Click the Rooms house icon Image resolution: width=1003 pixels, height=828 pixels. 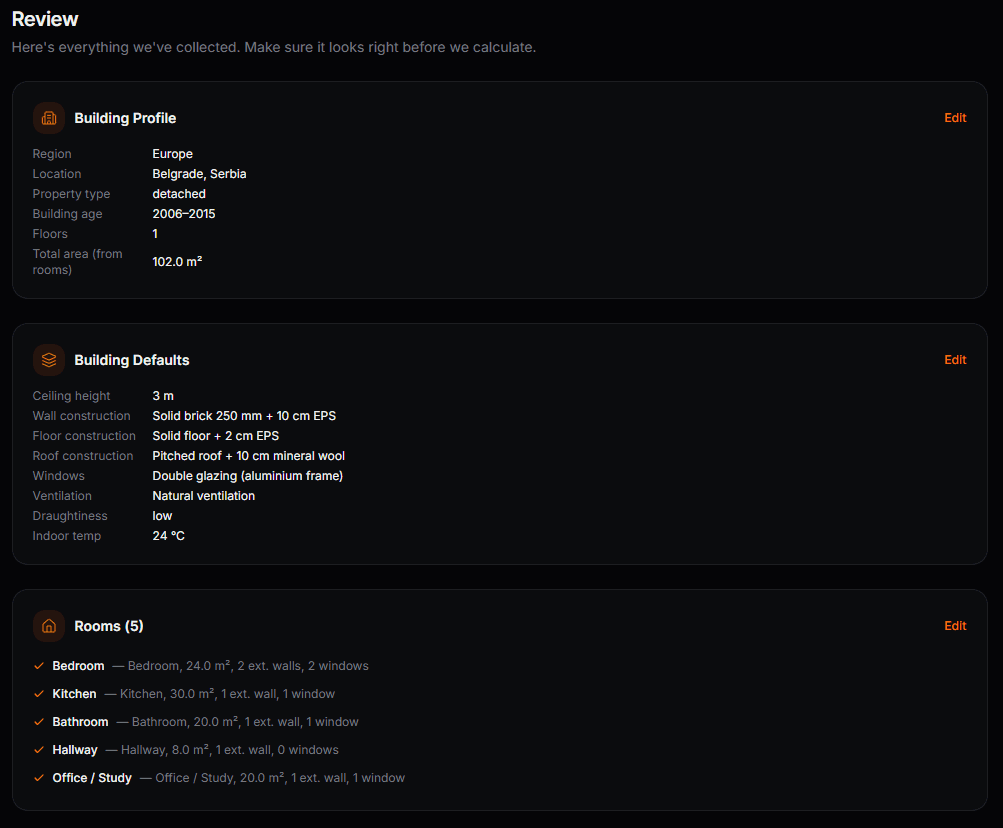tap(49, 626)
